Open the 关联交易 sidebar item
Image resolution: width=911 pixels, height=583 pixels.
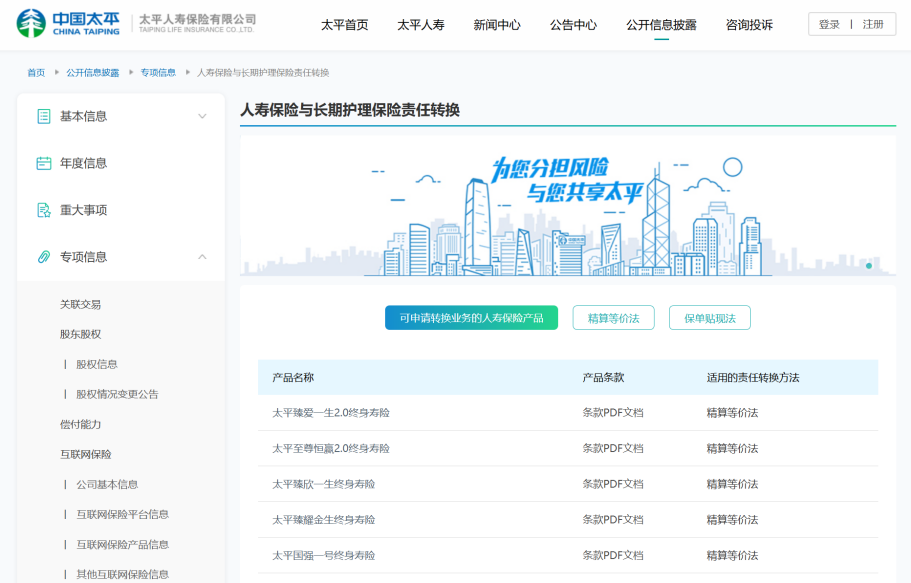pyautogui.click(x=80, y=304)
